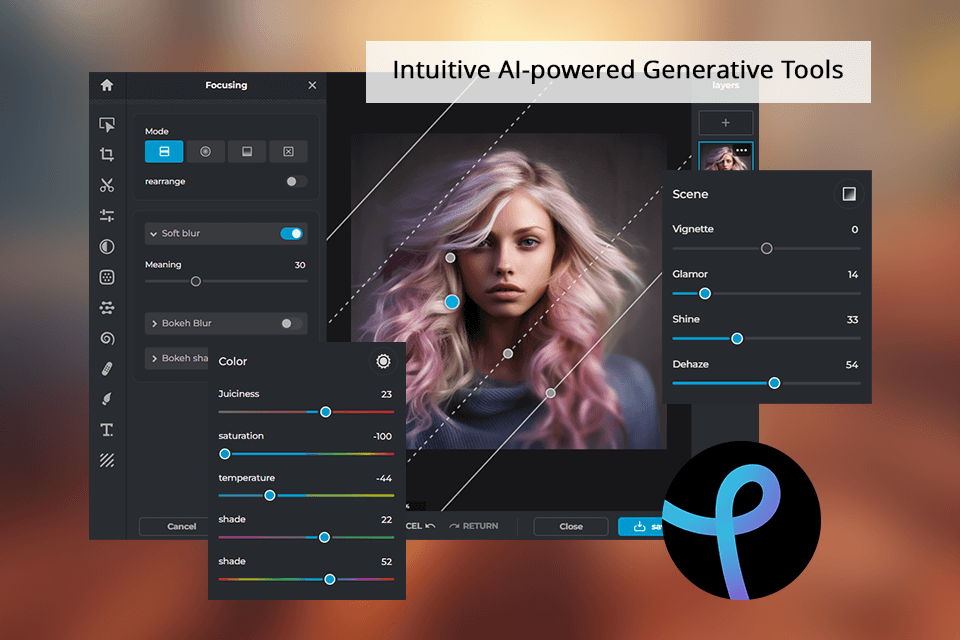Image resolution: width=960 pixels, height=640 pixels.
Task: Close the Focusing panel
Action: (x=312, y=85)
